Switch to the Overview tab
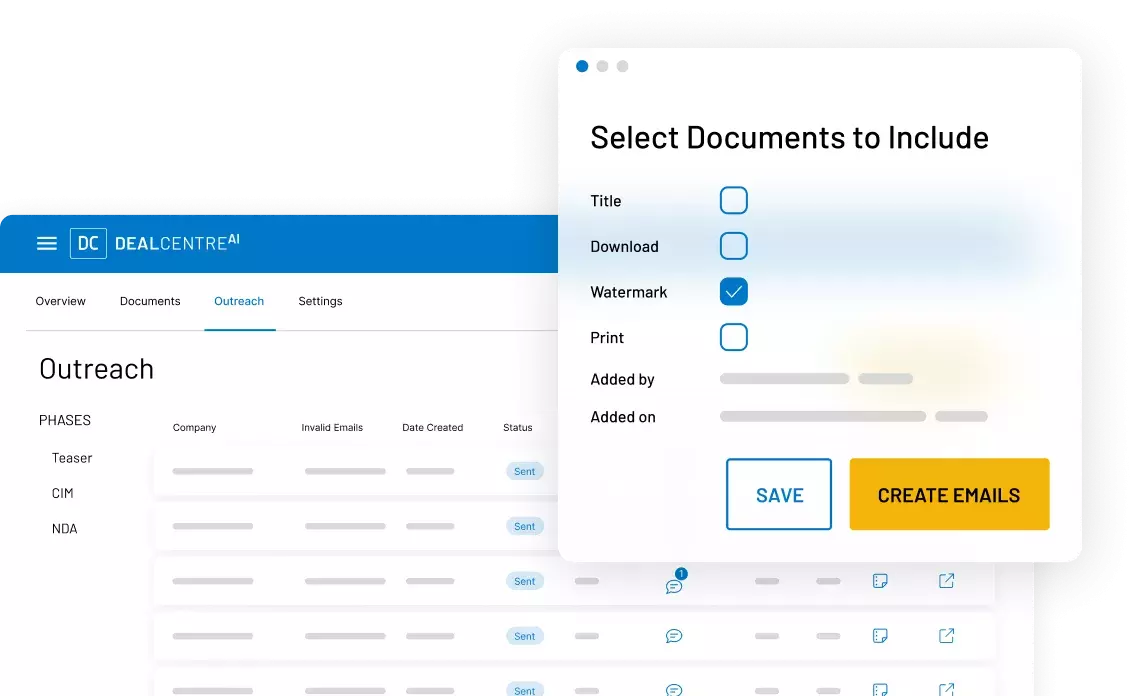 [61, 301]
